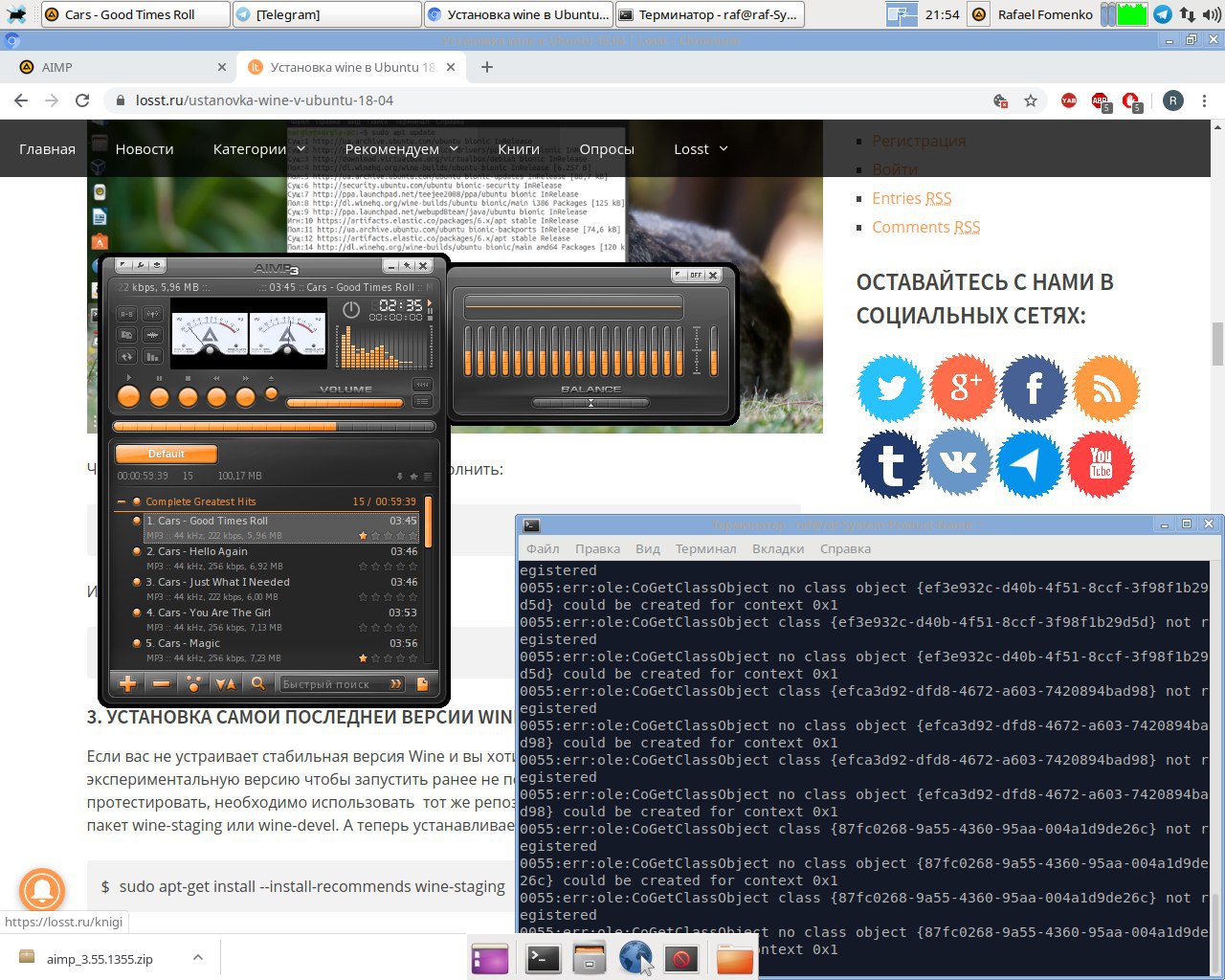The width and height of the screenshot is (1225, 980).
Task: Select track Cars - Magic
Action: coord(282,650)
